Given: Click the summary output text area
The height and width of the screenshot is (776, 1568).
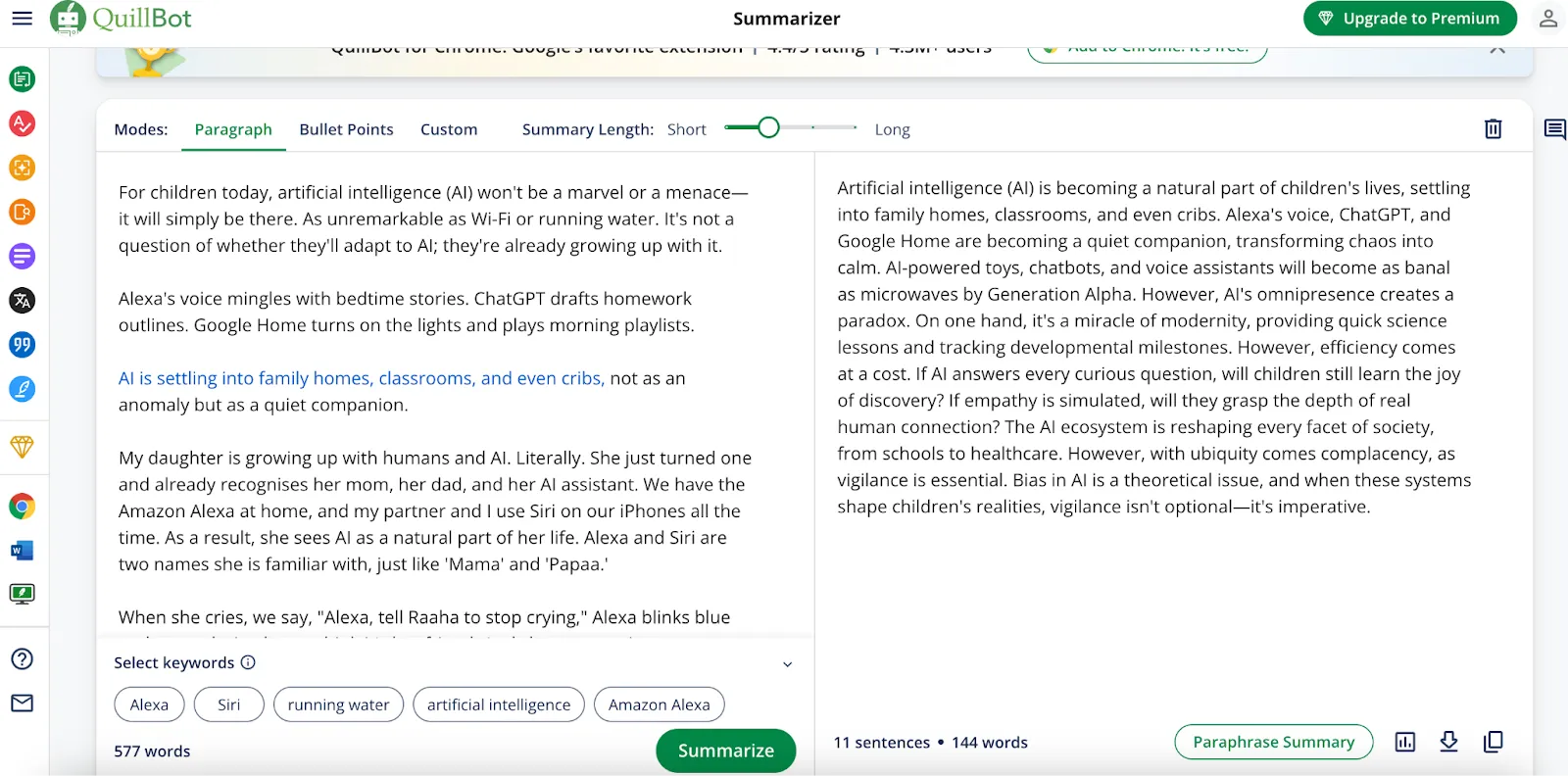Looking at the screenshot, I should [x=1154, y=347].
